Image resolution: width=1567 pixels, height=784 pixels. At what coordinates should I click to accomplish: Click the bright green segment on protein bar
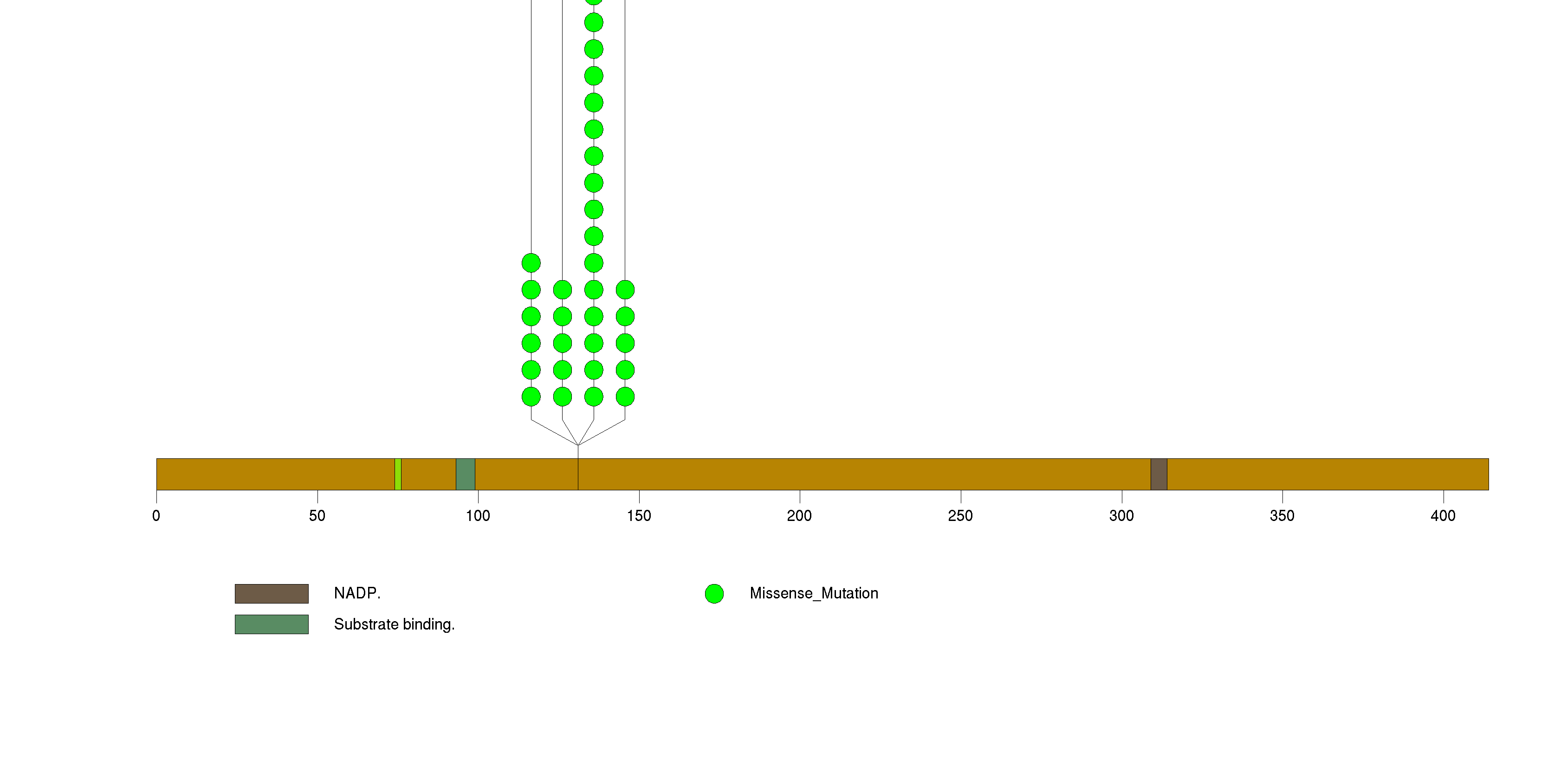tap(398, 474)
